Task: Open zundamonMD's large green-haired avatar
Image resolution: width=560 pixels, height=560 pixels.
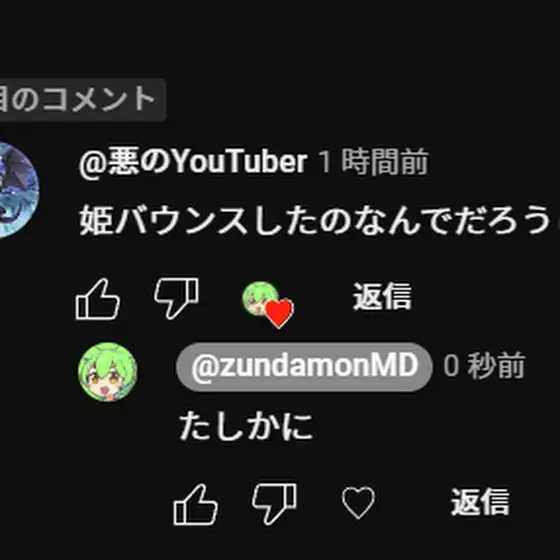Action: pos(108,372)
